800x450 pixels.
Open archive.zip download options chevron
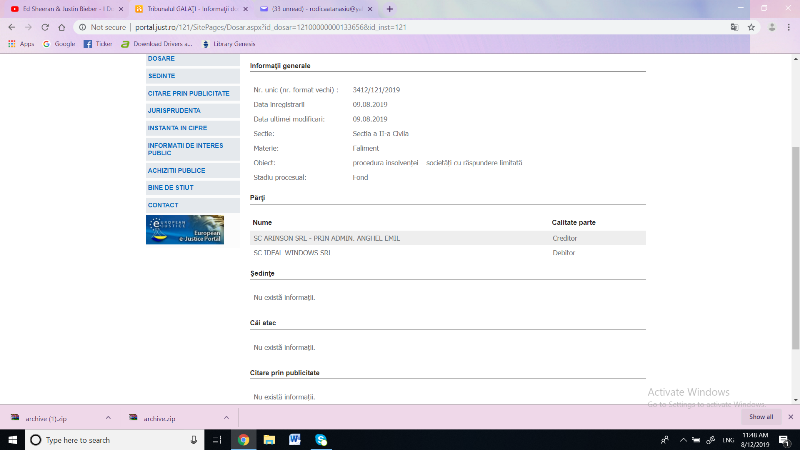tap(226, 418)
